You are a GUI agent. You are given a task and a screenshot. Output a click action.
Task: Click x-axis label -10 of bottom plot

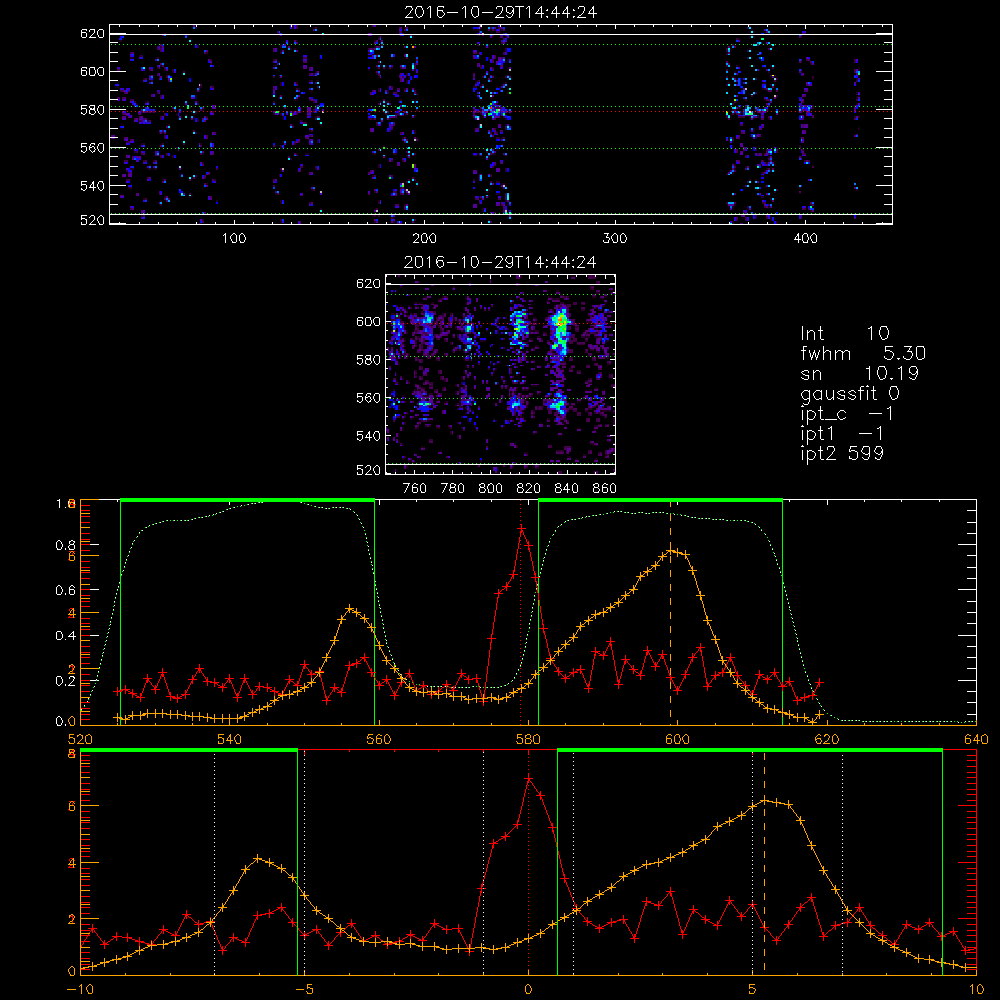point(80,989)
